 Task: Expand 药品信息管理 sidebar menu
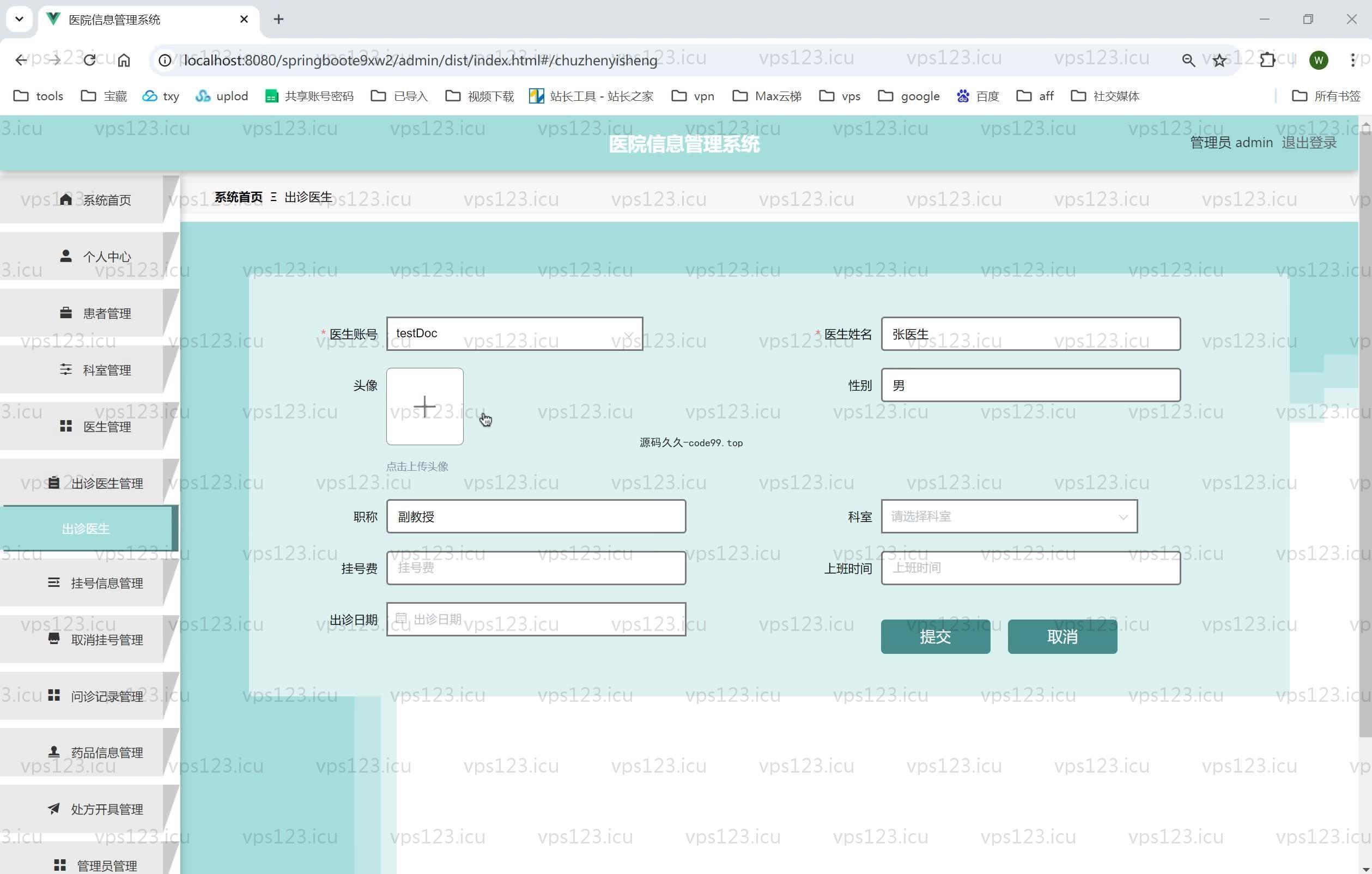tap(89, 752)
